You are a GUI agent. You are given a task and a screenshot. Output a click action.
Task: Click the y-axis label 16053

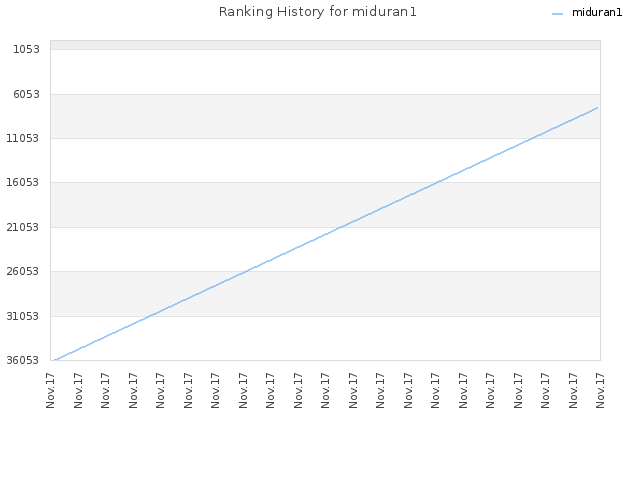click(x=23, y=182)
